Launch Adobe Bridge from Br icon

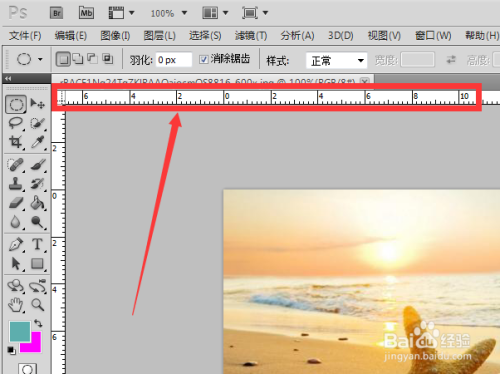click(x=57, y=13)
